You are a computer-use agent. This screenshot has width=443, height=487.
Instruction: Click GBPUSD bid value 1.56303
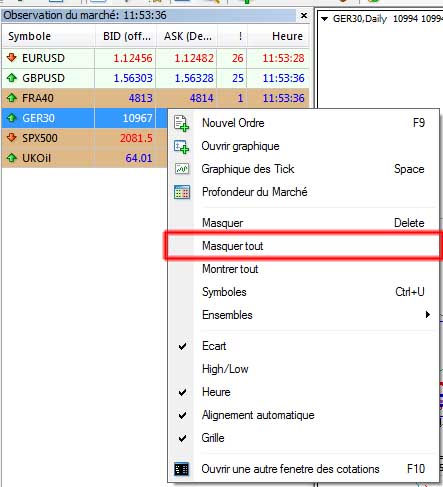tap(133, 78)
